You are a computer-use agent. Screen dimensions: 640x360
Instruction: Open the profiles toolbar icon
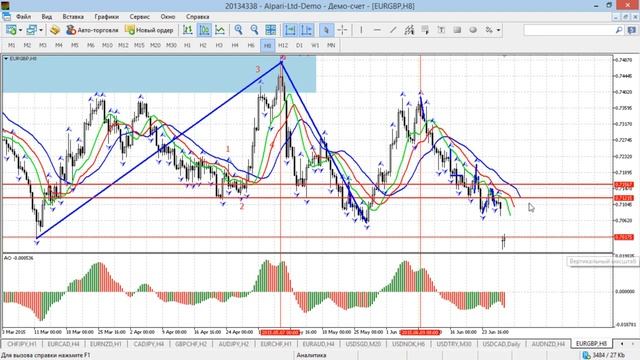pyautogui.click(x=31, y=30)
